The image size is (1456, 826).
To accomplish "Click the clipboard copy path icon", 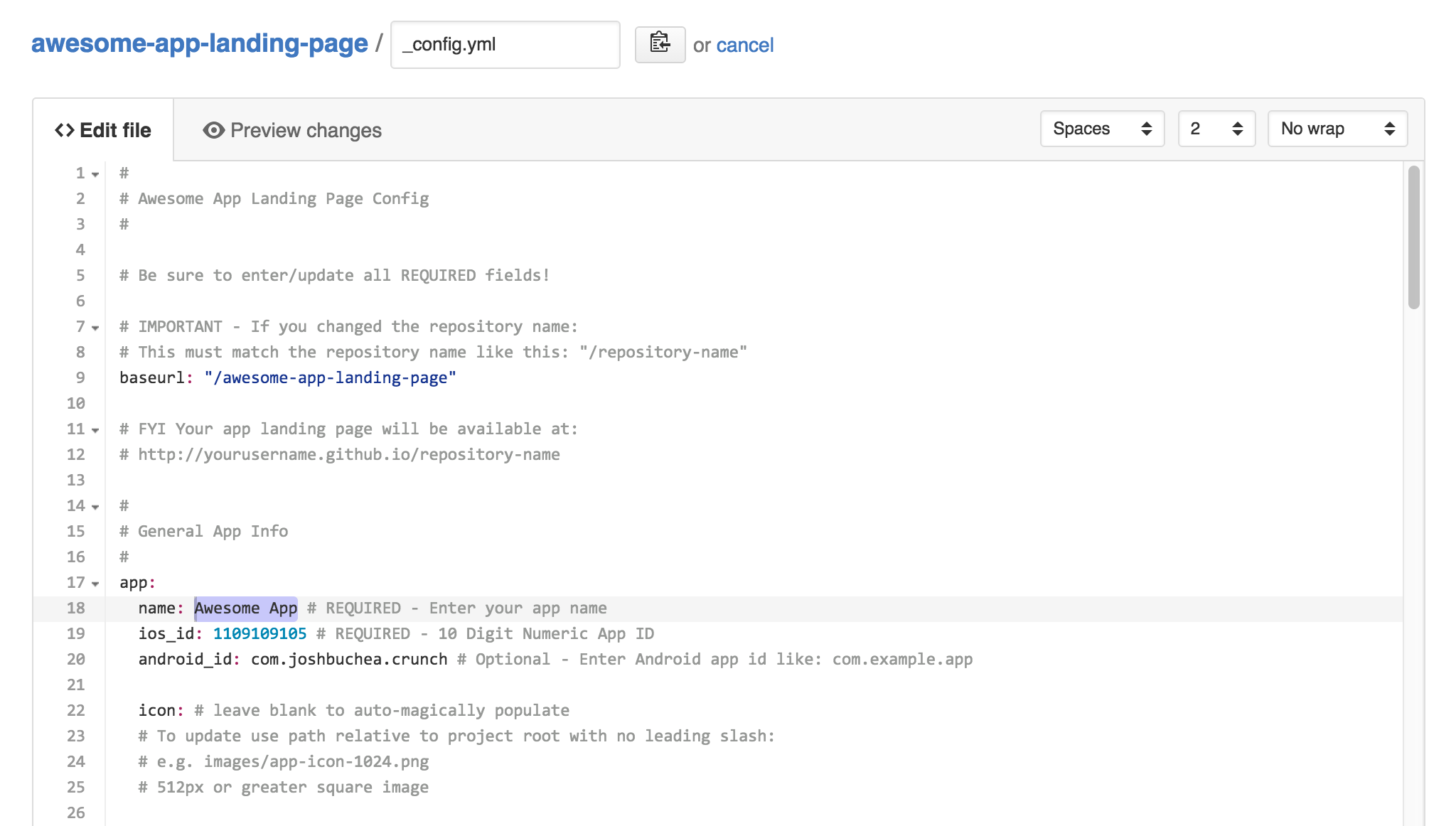I will 660,44.
